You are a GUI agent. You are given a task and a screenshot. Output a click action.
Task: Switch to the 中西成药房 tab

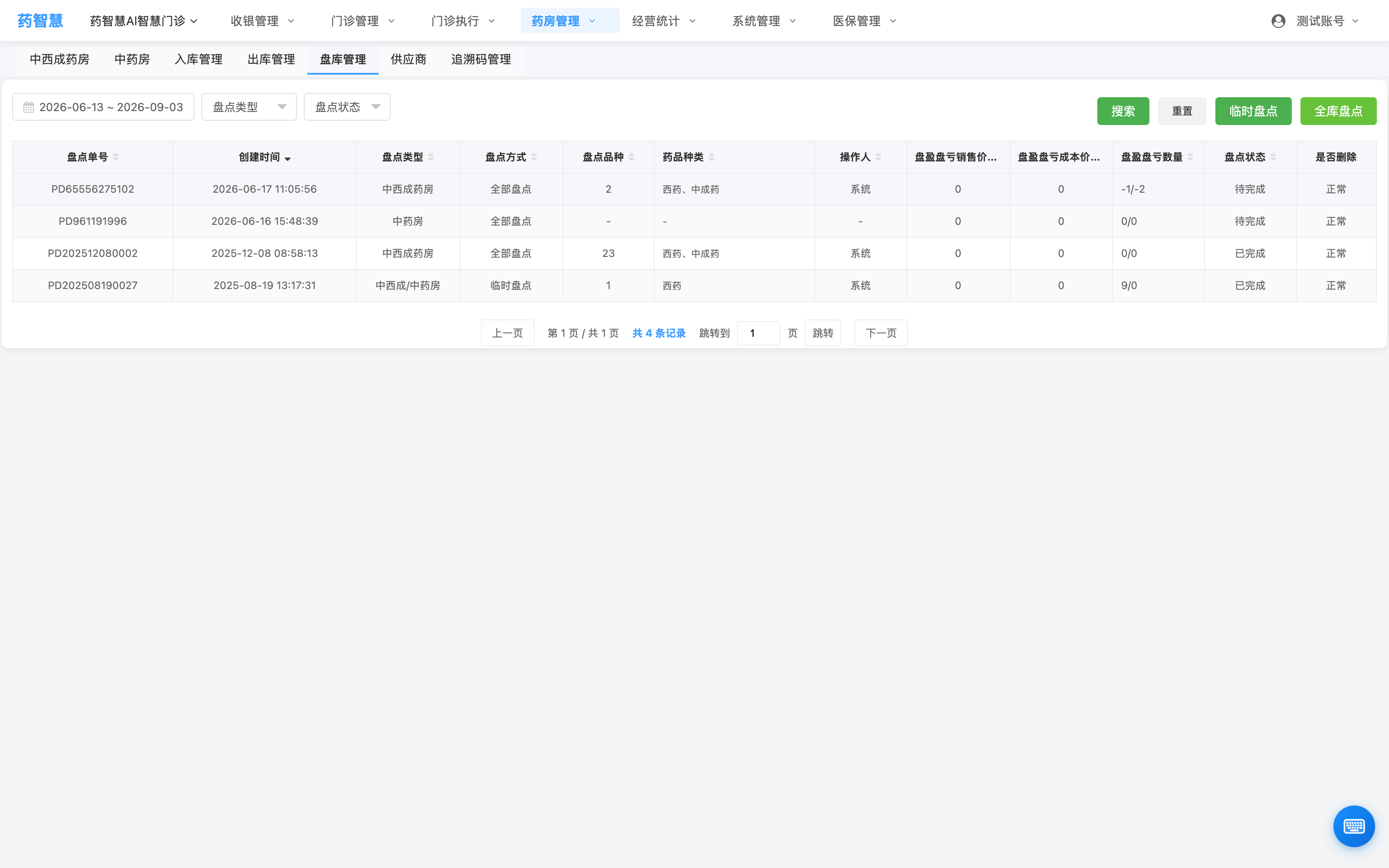click(60, 59)
